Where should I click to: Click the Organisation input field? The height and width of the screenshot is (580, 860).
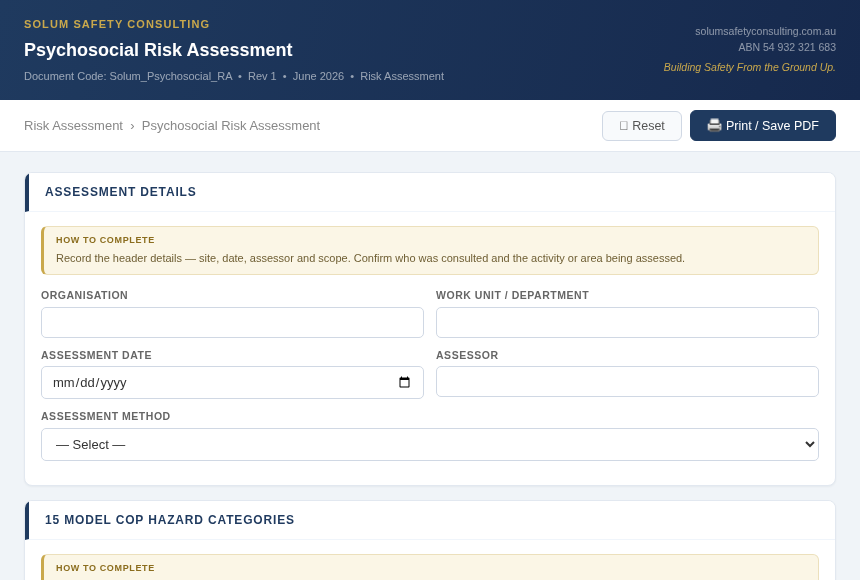point(232,323)
